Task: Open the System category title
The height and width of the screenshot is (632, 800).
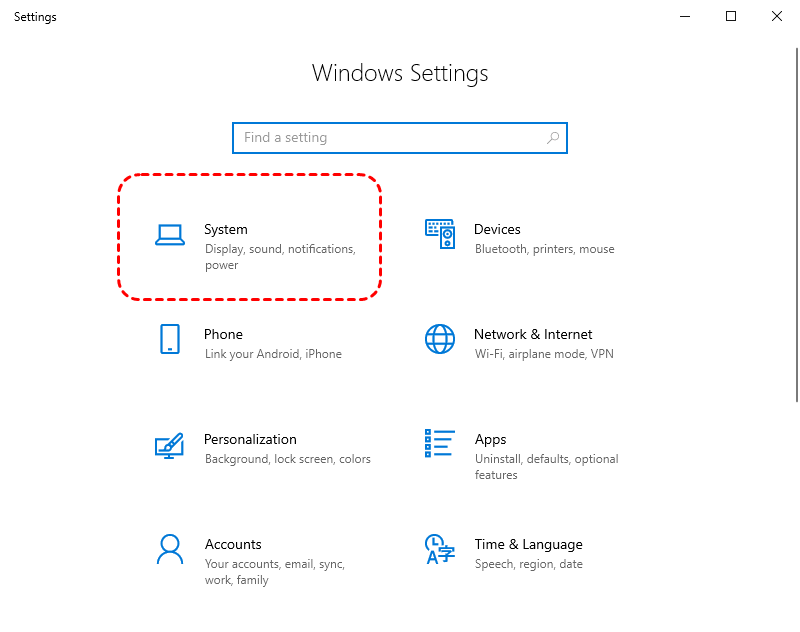Action: point(226,230)
